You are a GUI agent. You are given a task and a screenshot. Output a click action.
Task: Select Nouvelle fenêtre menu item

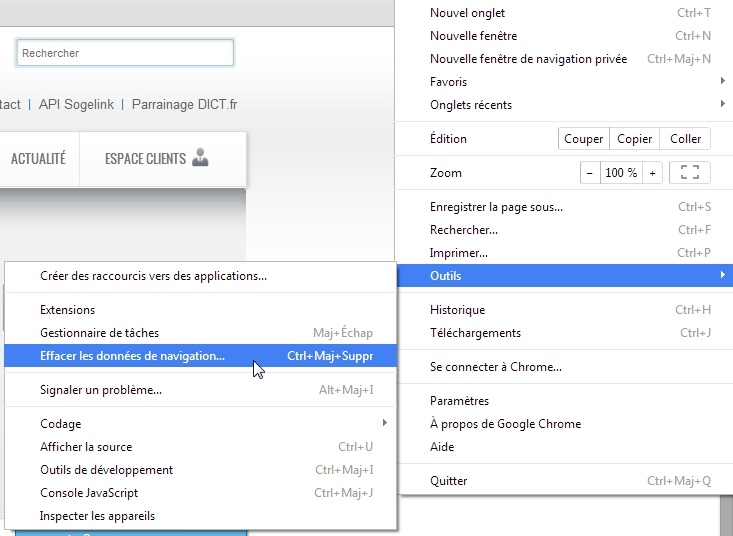pos(564,36)
